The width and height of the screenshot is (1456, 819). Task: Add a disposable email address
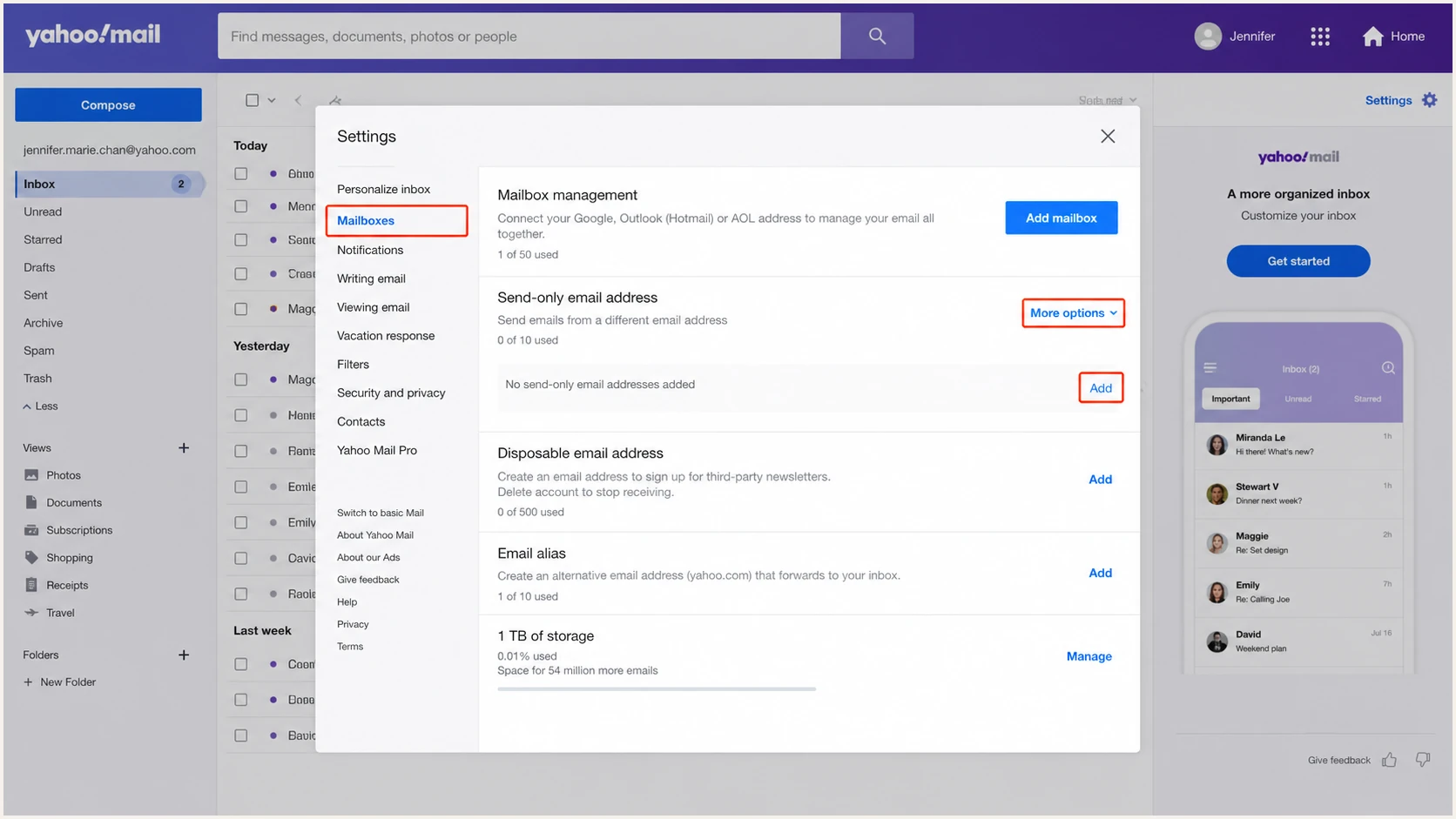point(1100,480)
